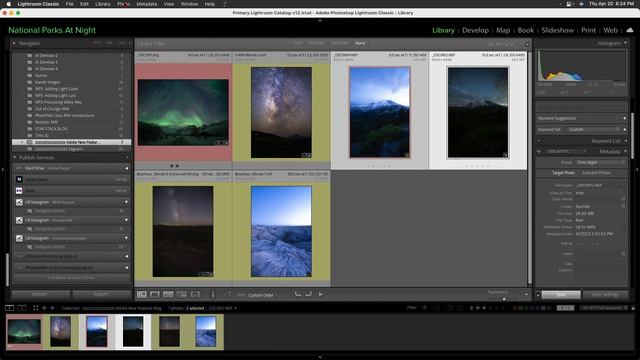
Task: Click second window display icon in filmstrip bar
Action: click(x=22, y=308)
